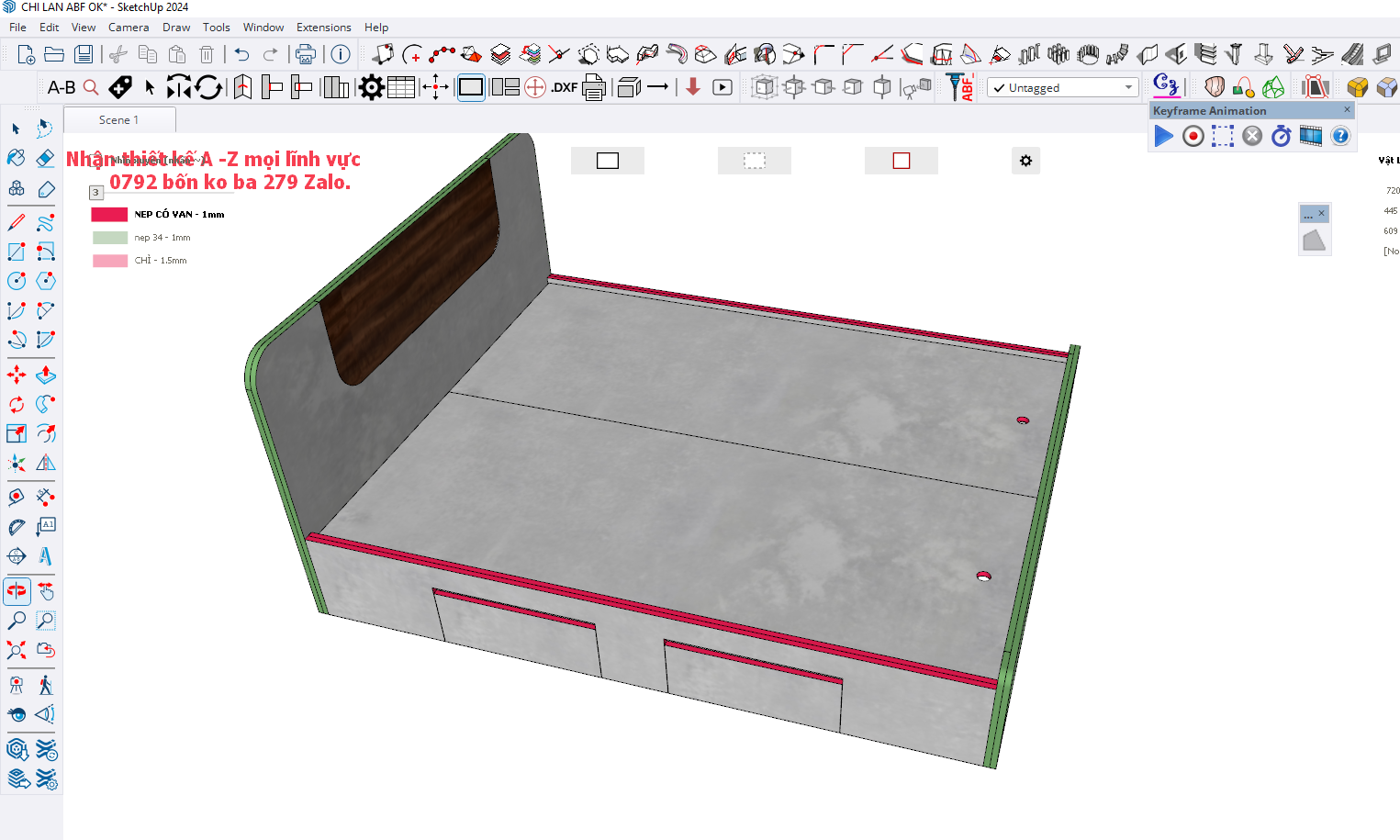Export using the .DXF toolbar icon

click(x=564, y=88)
